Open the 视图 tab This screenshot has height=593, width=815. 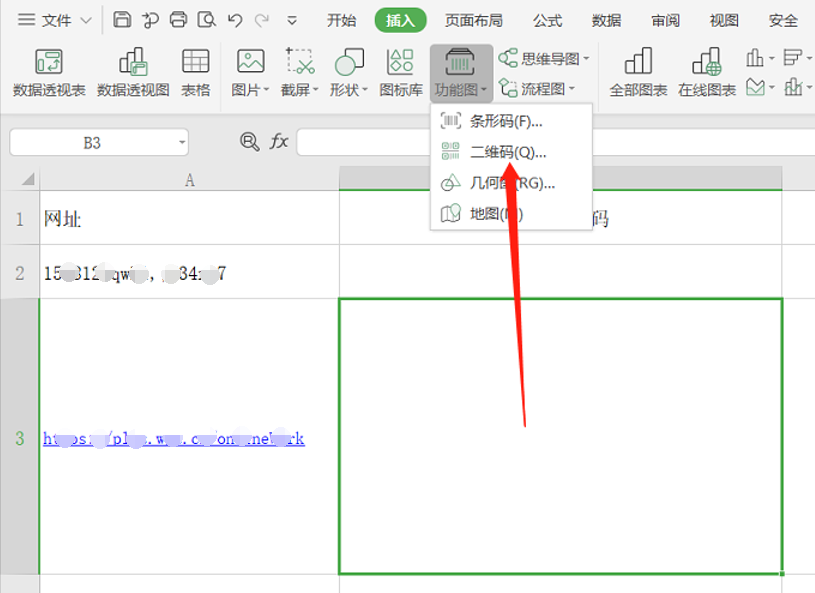(x=724, y=20)
